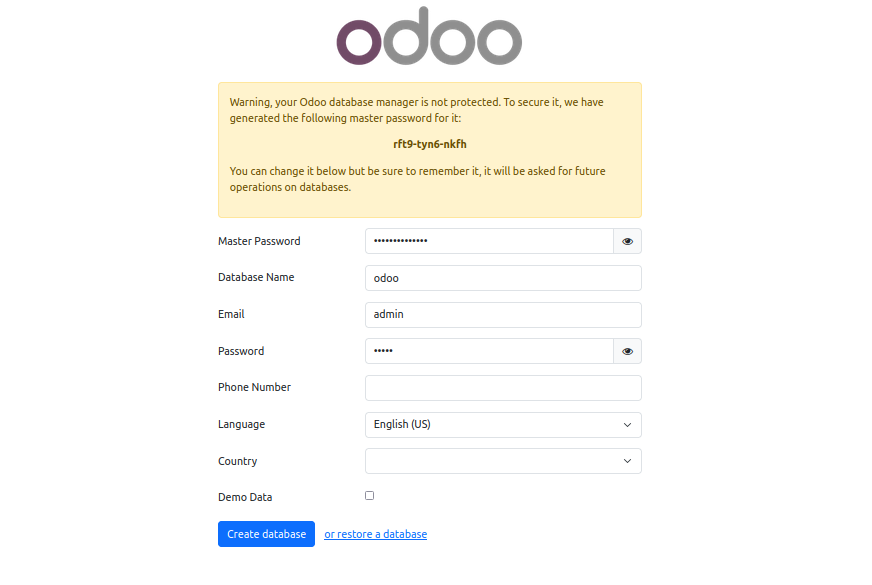Click the Odoo logo at top

(x=429, y=36)
